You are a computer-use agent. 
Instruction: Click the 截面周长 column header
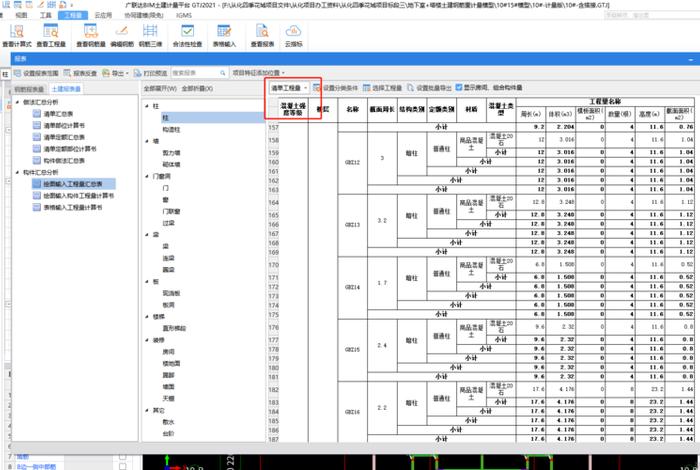pos(382,109)
